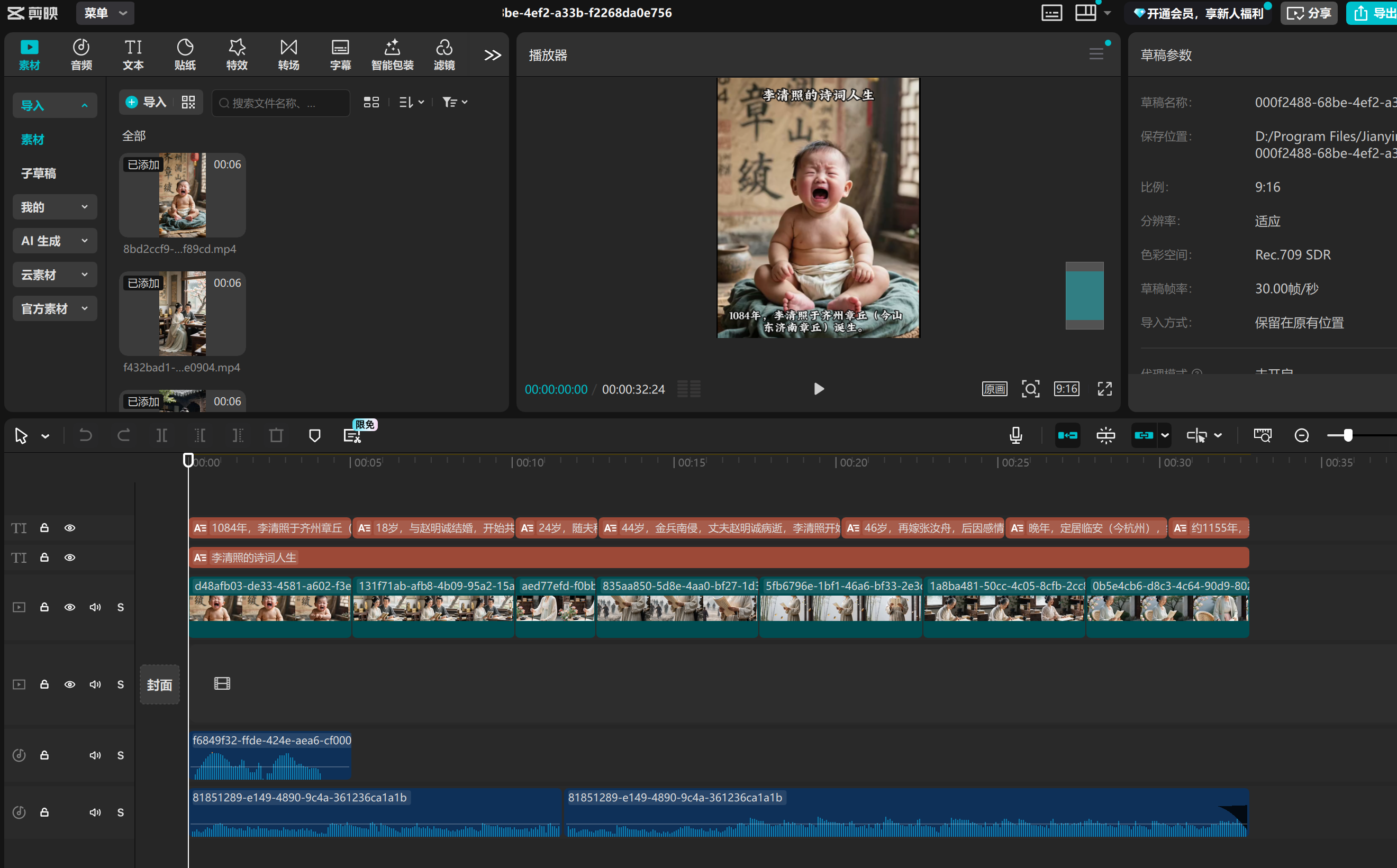Open the linkage options dropdown arrow

pyautogui.click(x=1165, y=435)
